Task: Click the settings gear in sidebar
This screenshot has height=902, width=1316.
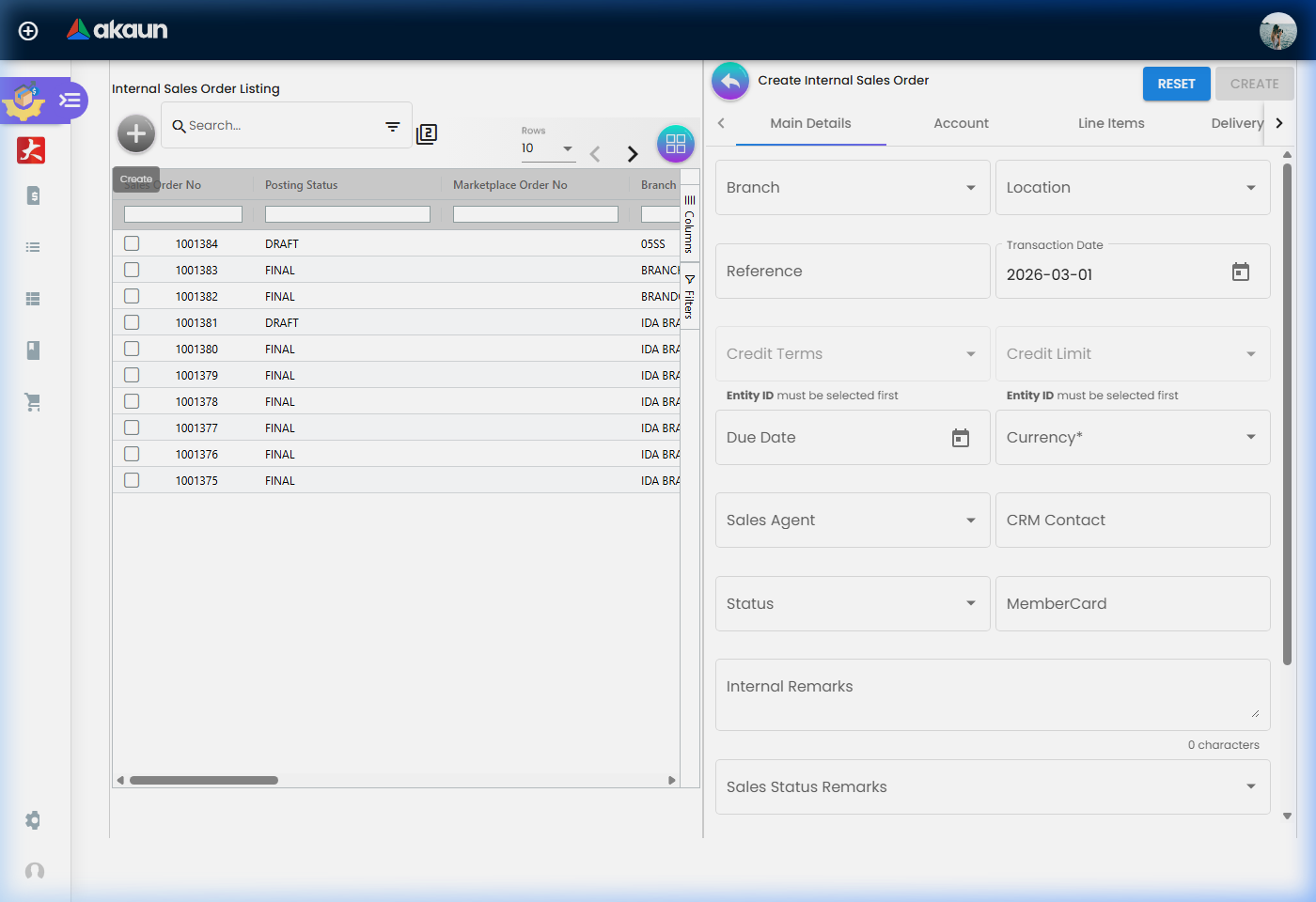Action: pos(33,820)
